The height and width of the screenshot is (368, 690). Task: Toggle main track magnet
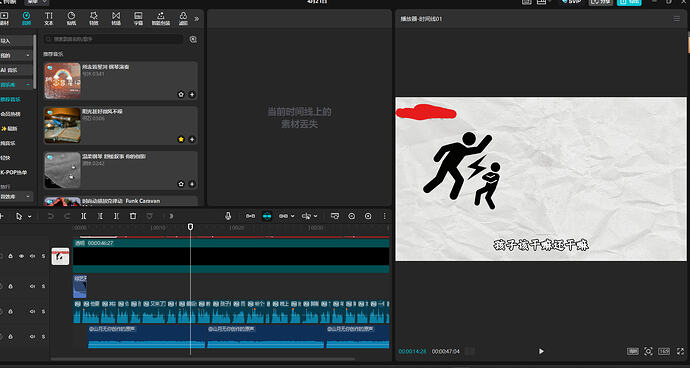click(250, 216)
